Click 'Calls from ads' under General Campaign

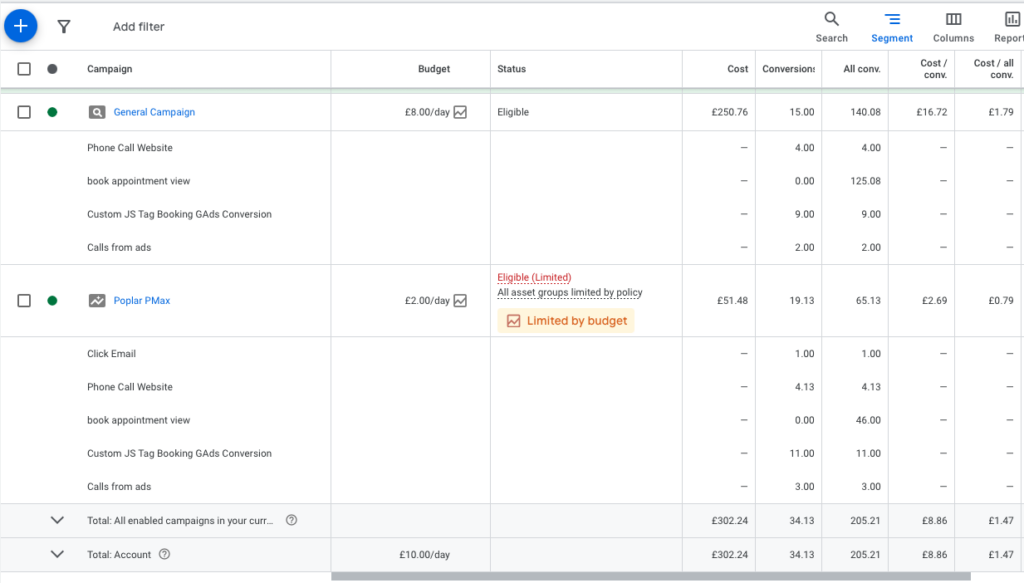[119, 247]
